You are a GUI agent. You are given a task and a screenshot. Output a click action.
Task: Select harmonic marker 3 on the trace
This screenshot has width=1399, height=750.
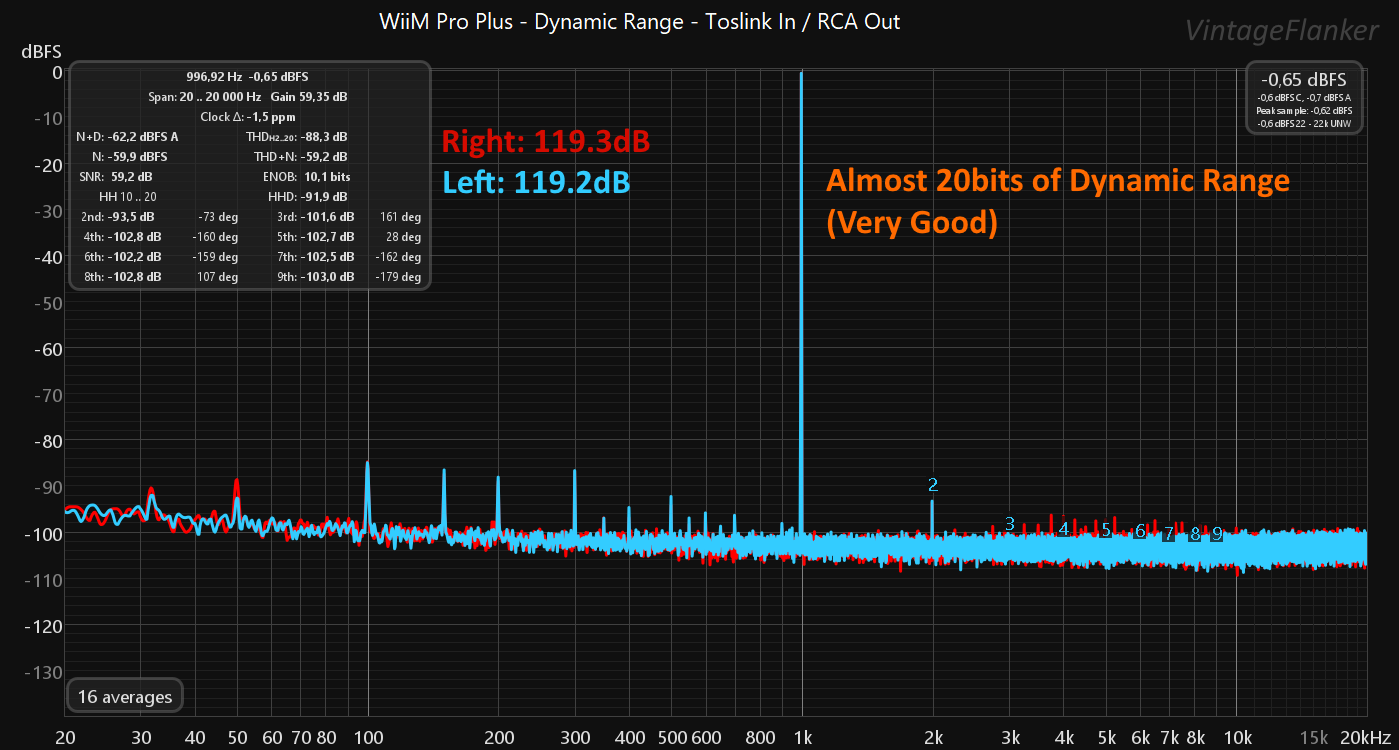[x=1010, y=524]
